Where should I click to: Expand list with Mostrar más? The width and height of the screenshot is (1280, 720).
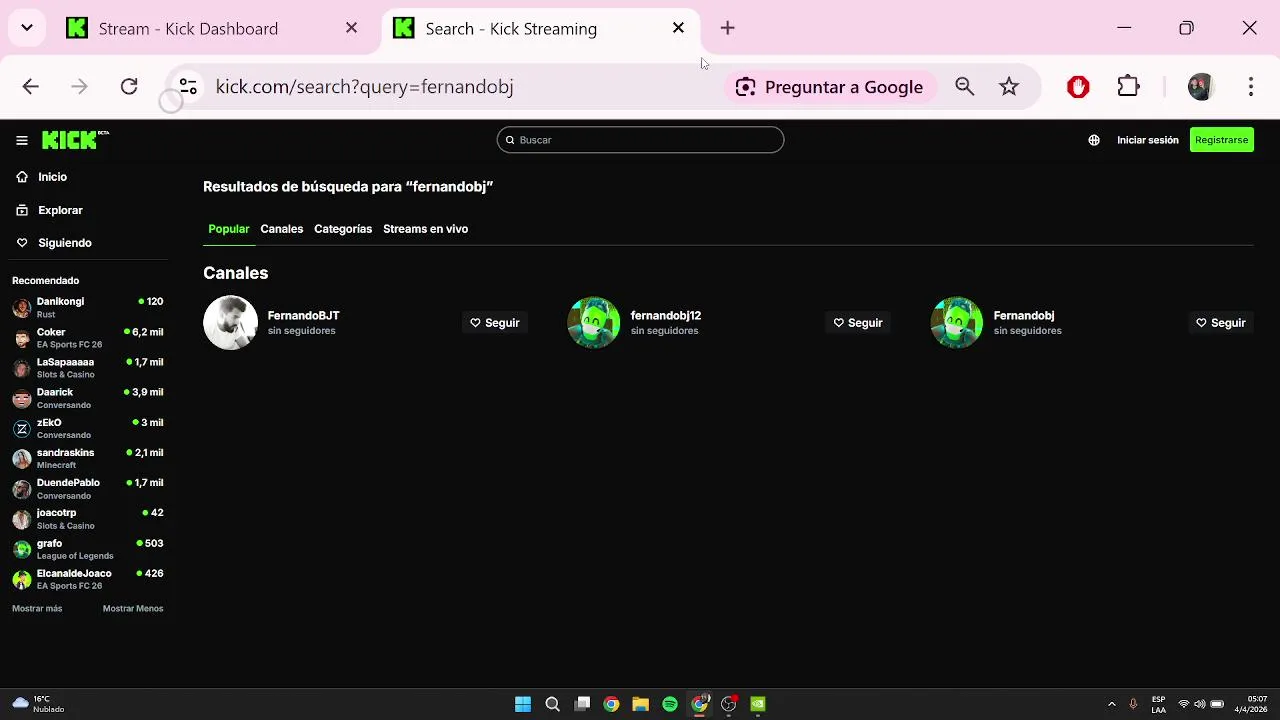pyautogui.click(x=37, y=608)
